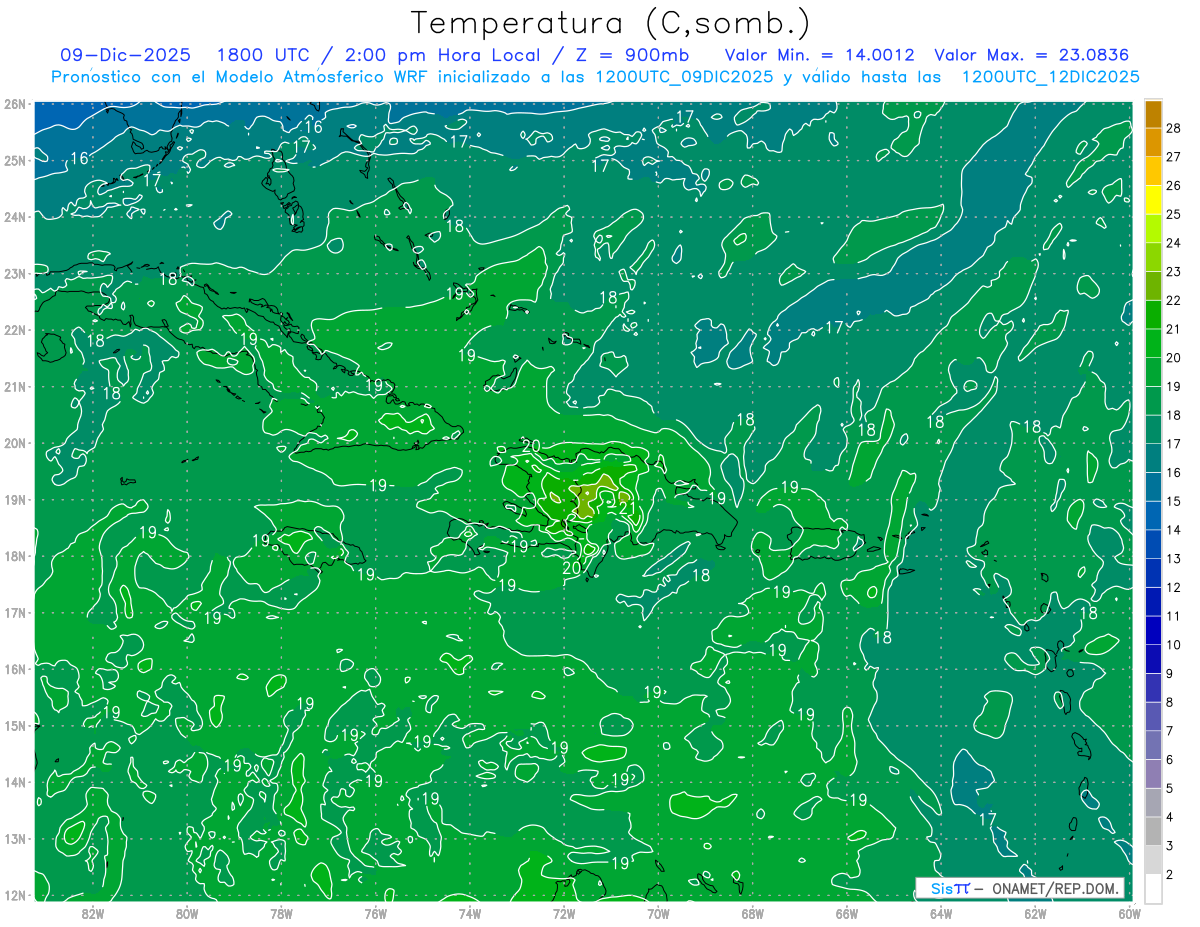The height and width of the screenshot is (927, 1200).
Task: Click latitude axis label '22N'
Action: [x=15, y=329]
